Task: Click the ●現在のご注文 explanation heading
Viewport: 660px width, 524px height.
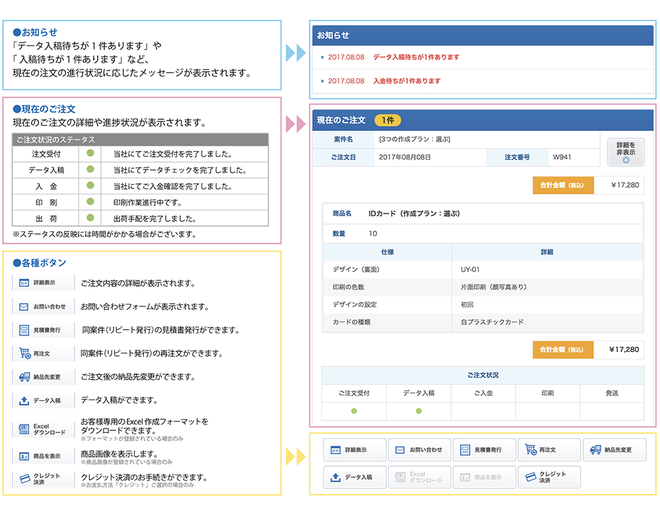Action: click(x=44, y=109)
